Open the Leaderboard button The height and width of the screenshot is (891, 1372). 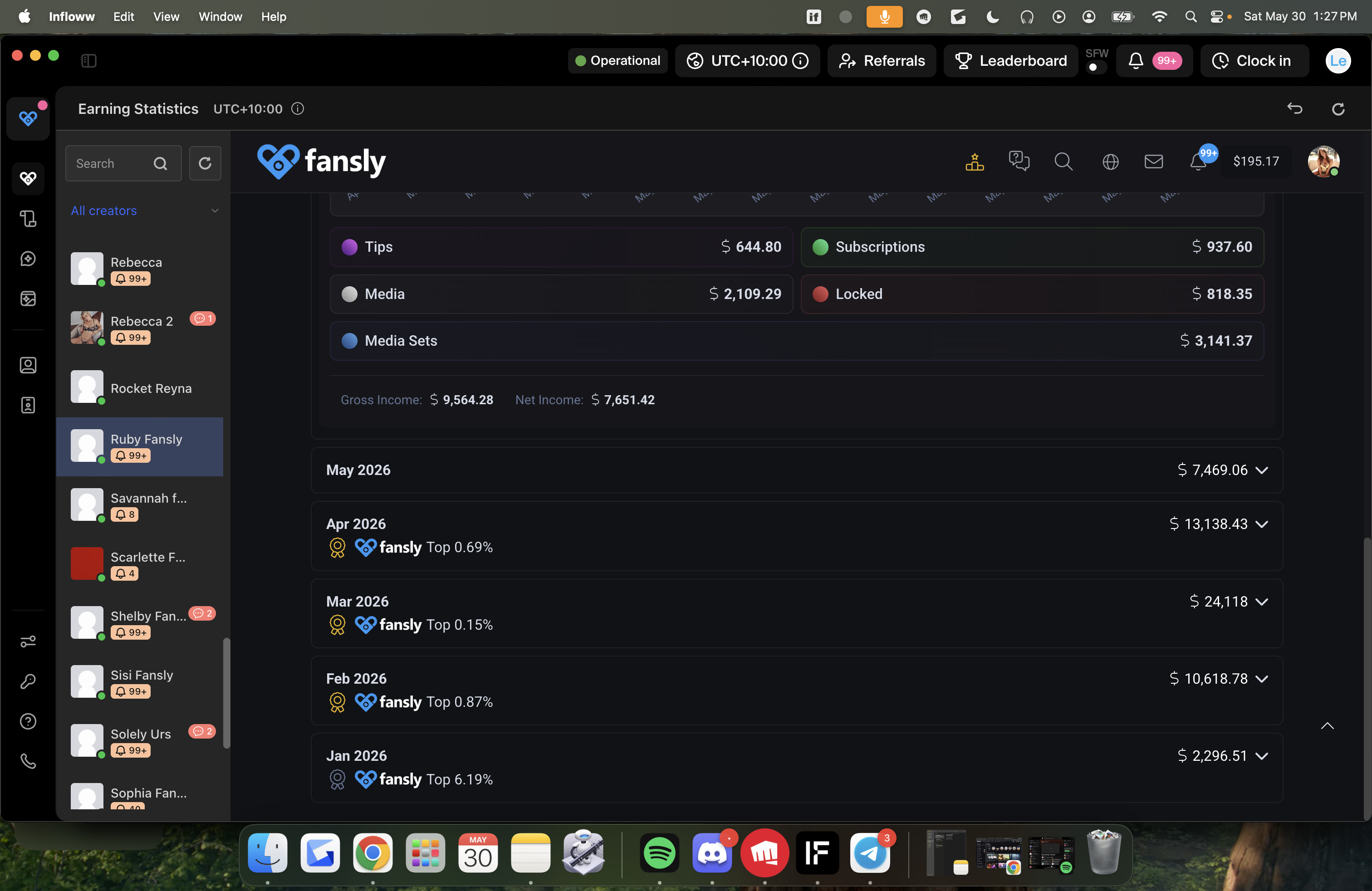(x=1010, y=60)
